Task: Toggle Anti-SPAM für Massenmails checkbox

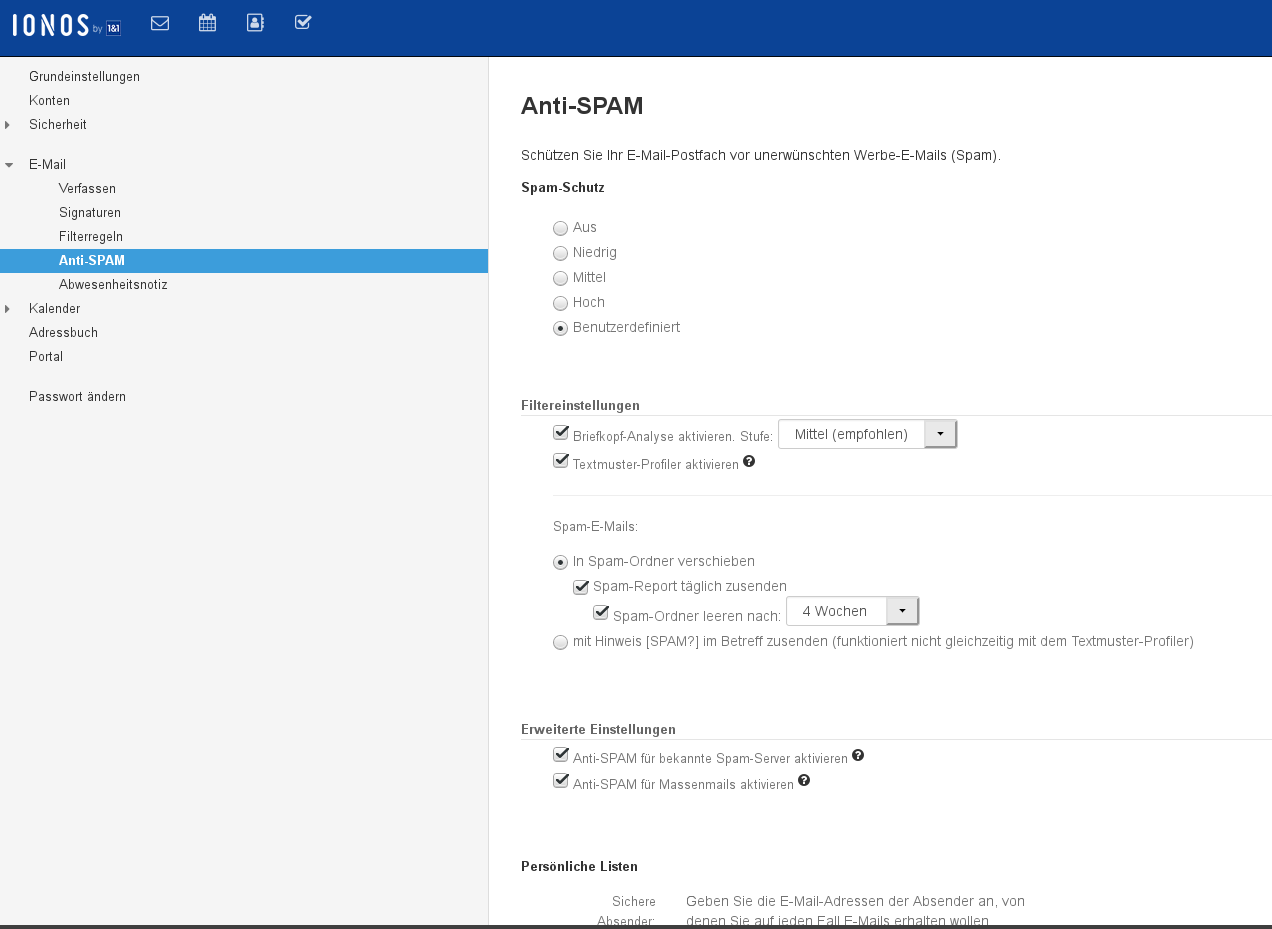Action: click(x=561, y=781)
